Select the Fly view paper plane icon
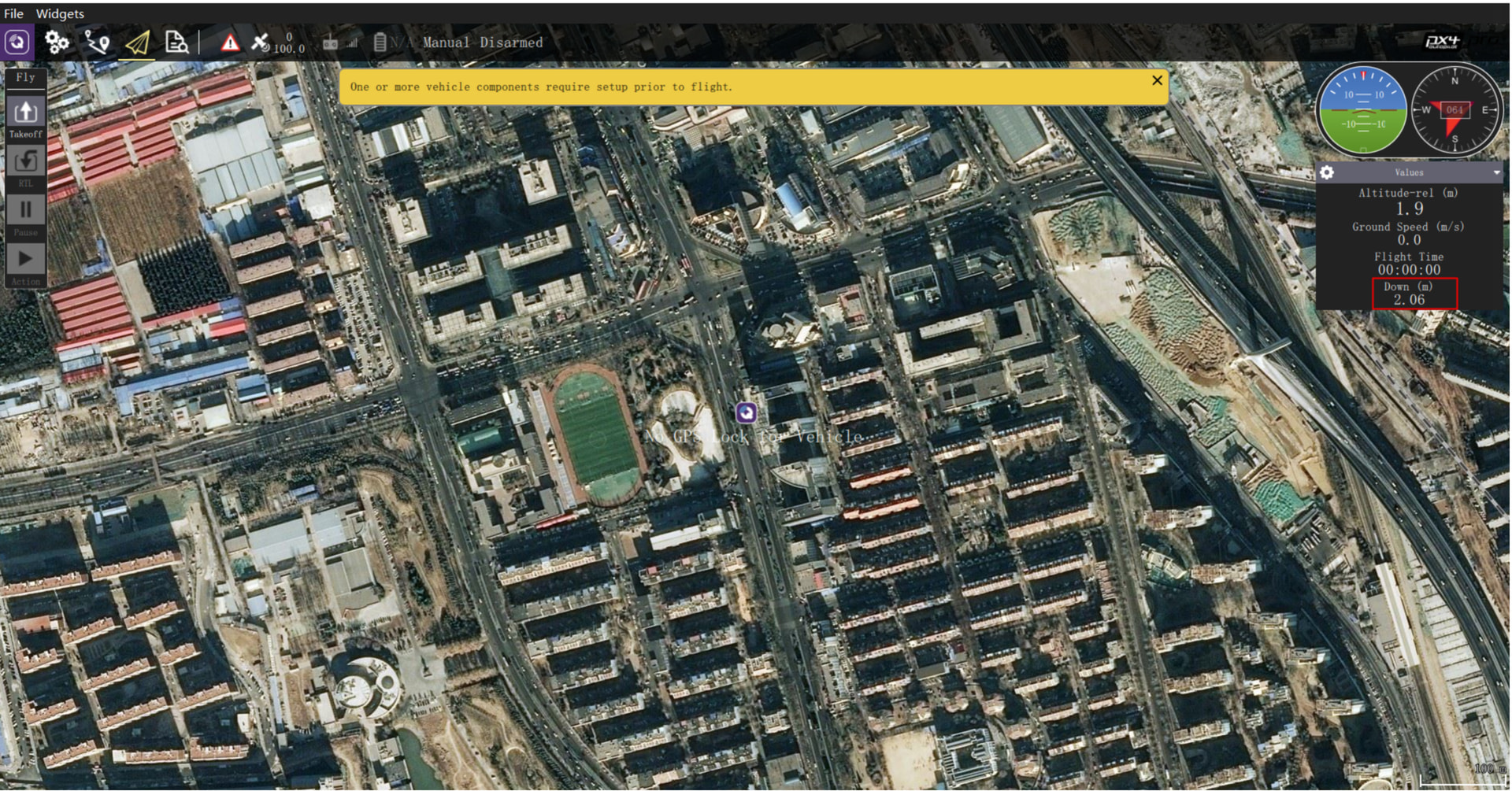This screenshot has height=791, width=1512. [138, 43]
